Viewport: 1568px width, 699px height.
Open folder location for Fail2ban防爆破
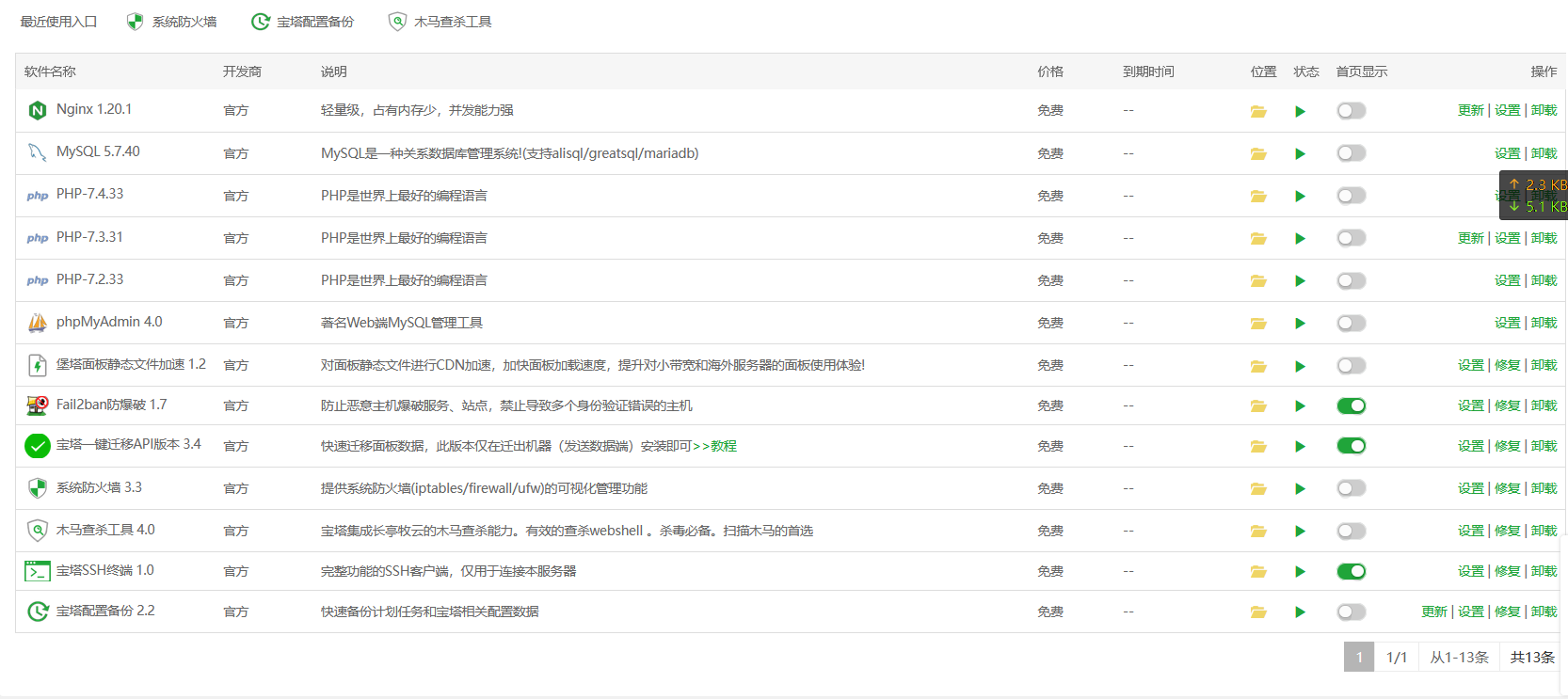pos(1257,405)
